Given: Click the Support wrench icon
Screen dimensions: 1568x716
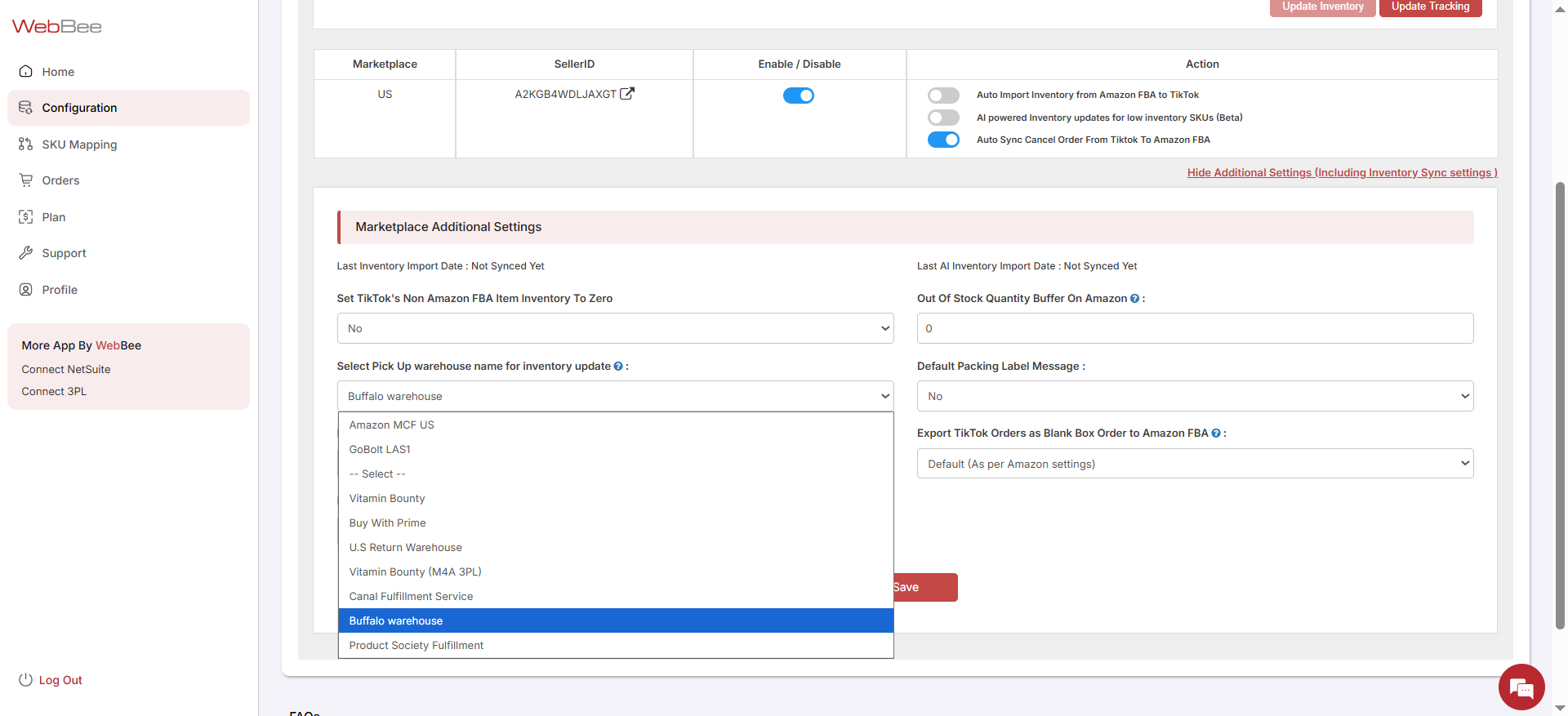Looking at the screenshot, I should [x=26, y=253].
